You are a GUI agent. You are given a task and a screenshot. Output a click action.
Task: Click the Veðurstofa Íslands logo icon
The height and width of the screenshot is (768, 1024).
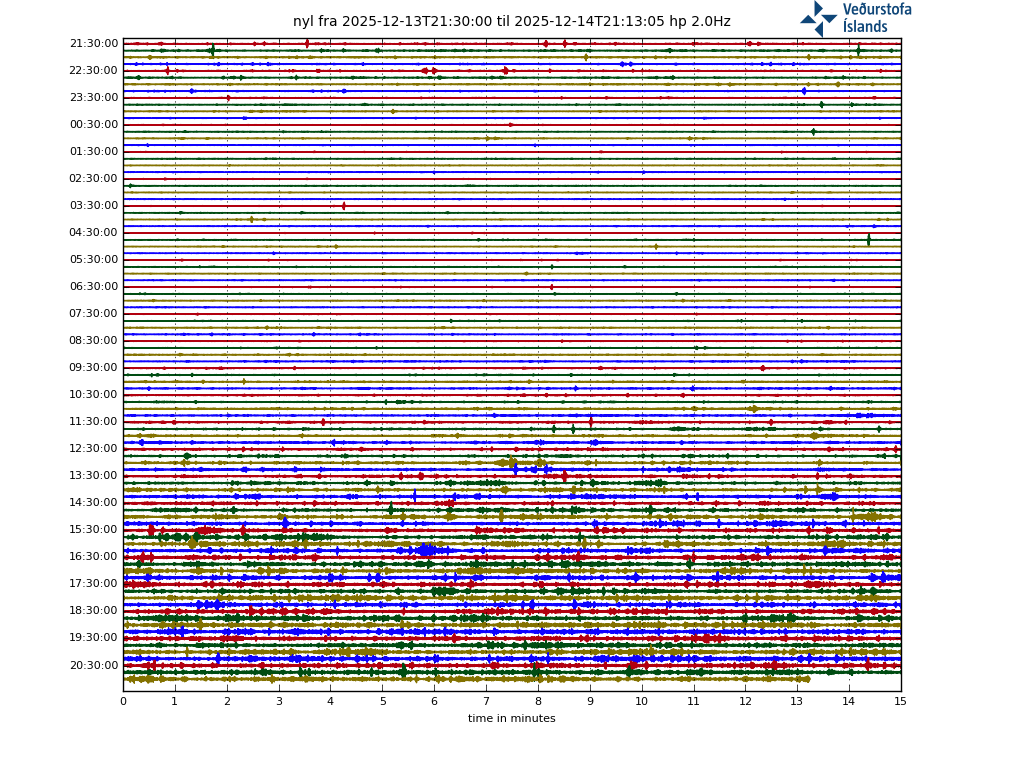point(818,18)
